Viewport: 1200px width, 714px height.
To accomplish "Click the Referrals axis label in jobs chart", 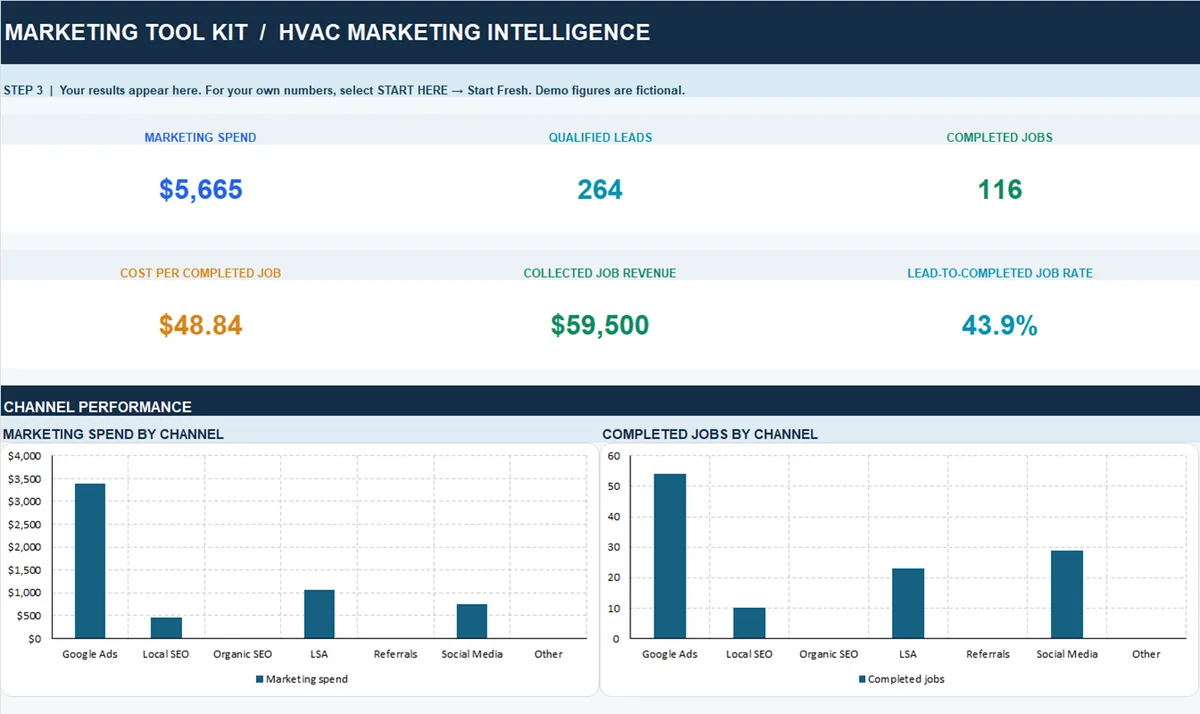I will 988,654.
